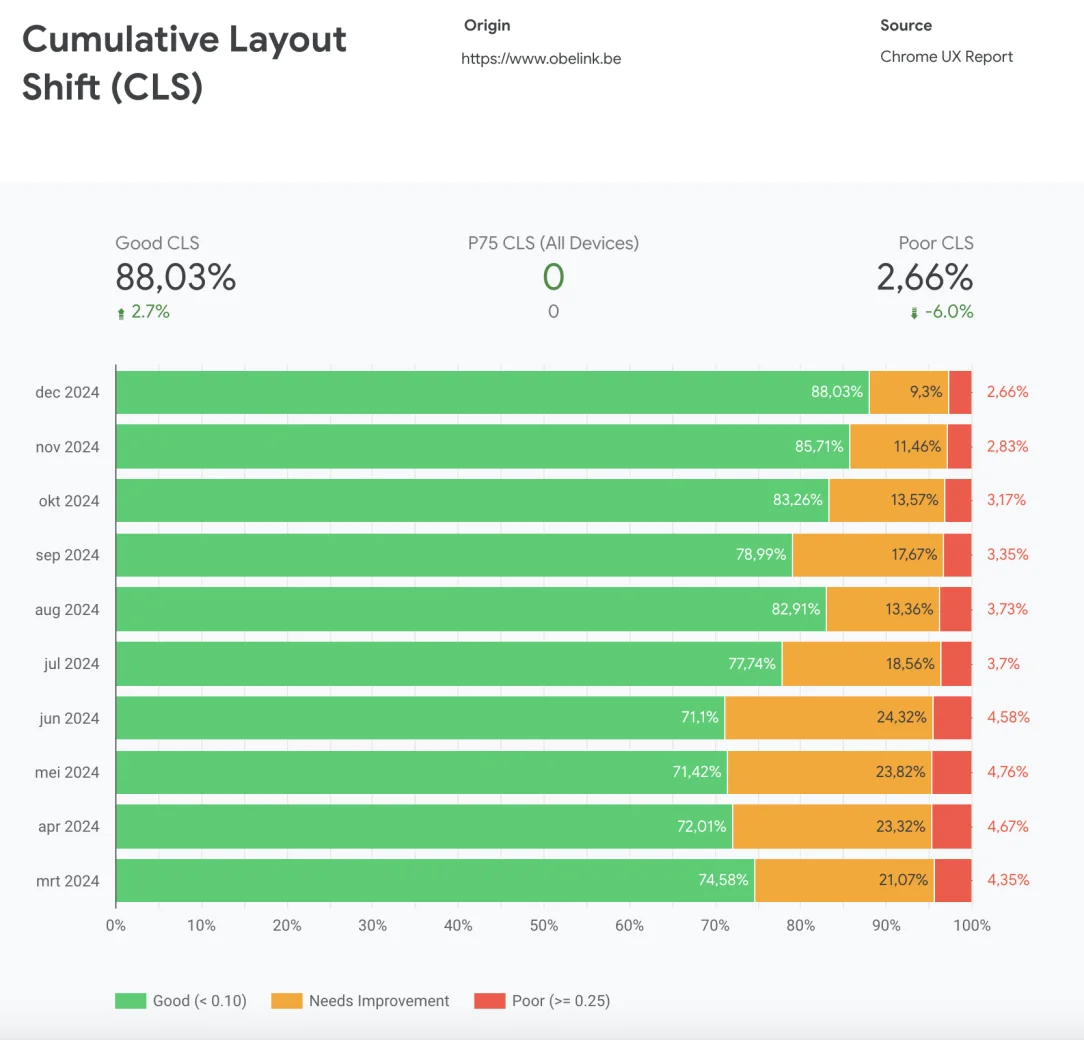Select the red bar segment for jun 2024

(952, 718)
